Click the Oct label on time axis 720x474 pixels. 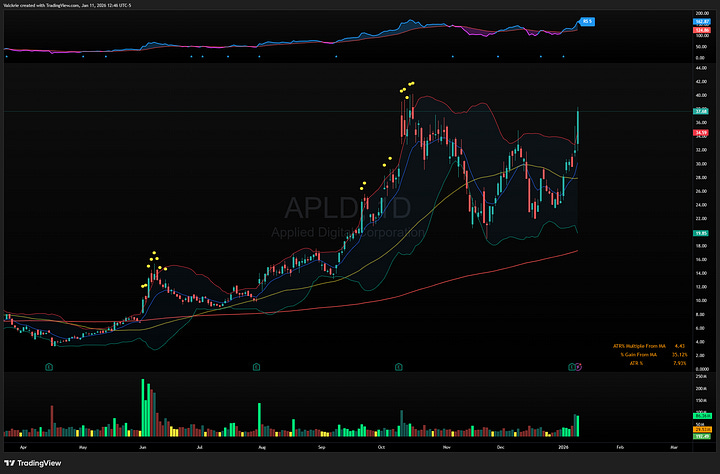(381, 447)
